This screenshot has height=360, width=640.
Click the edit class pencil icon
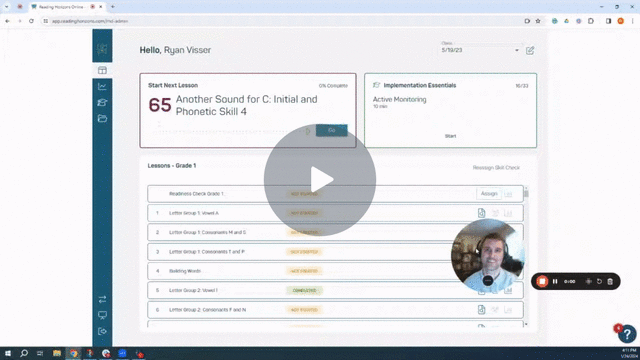(530, 51)
